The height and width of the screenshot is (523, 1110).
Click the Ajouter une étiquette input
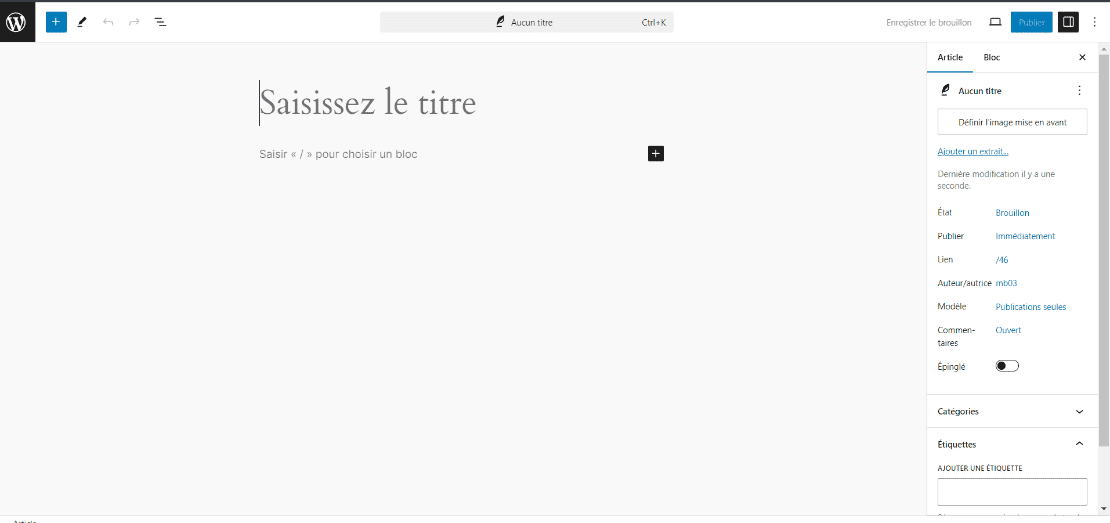click(x=1012, y=491)
